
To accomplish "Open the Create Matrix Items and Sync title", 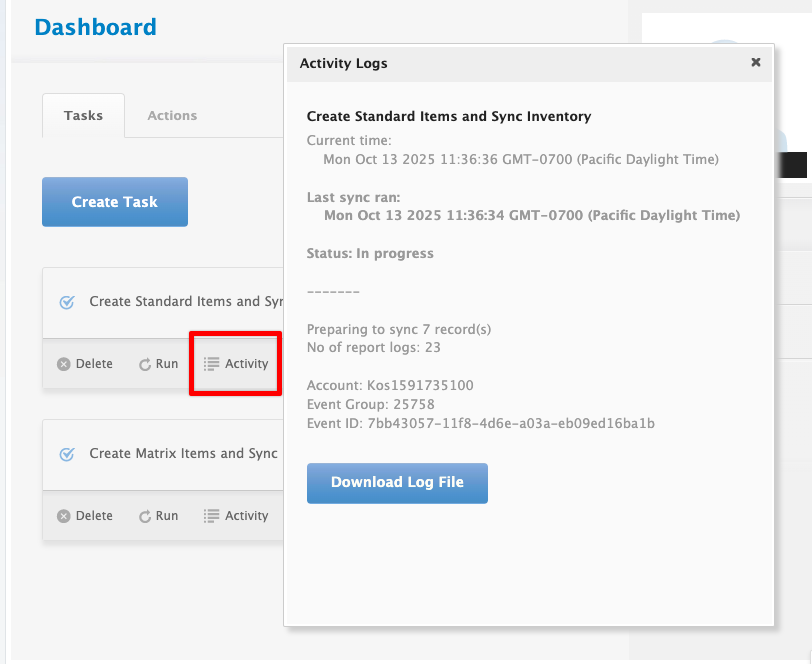I will pos(183,454).
